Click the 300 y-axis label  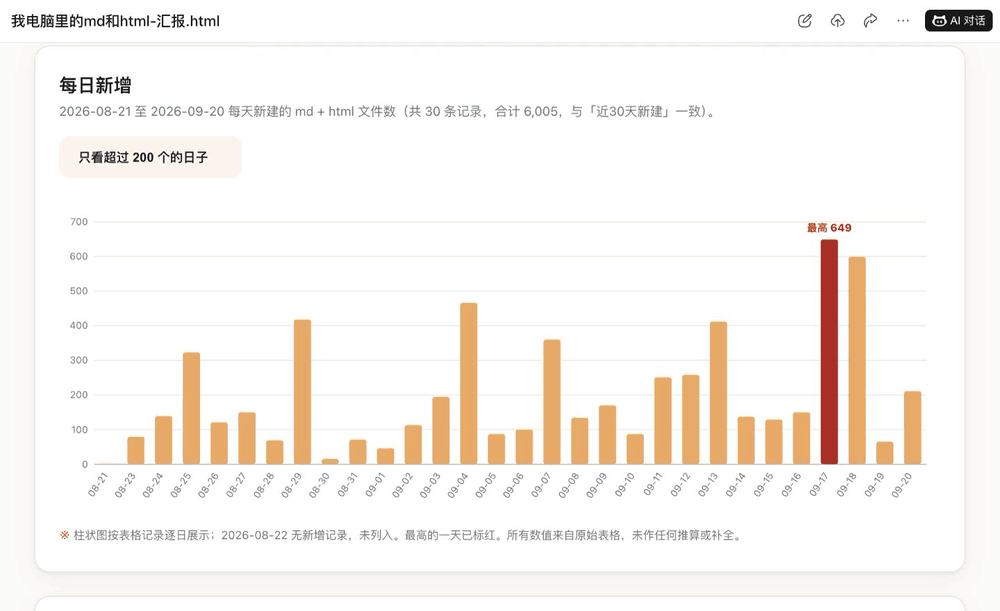tap(79, 360)
